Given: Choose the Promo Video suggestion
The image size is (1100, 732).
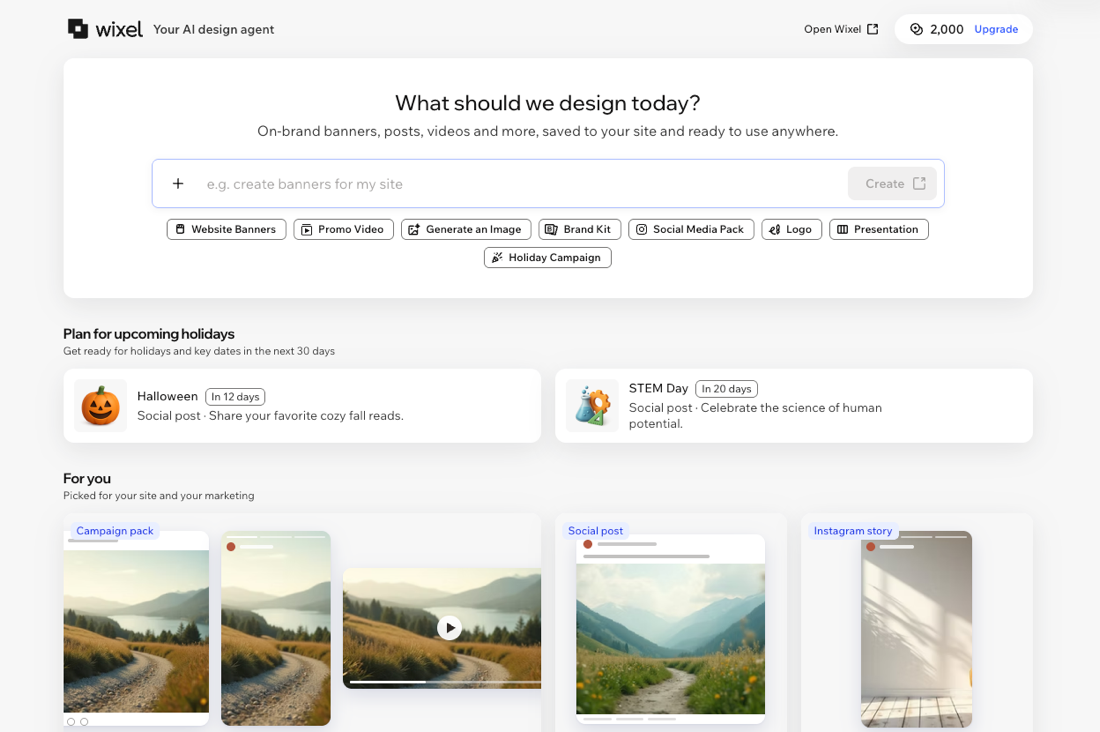Looking at the screenshot, I should (x=344, y=229).
